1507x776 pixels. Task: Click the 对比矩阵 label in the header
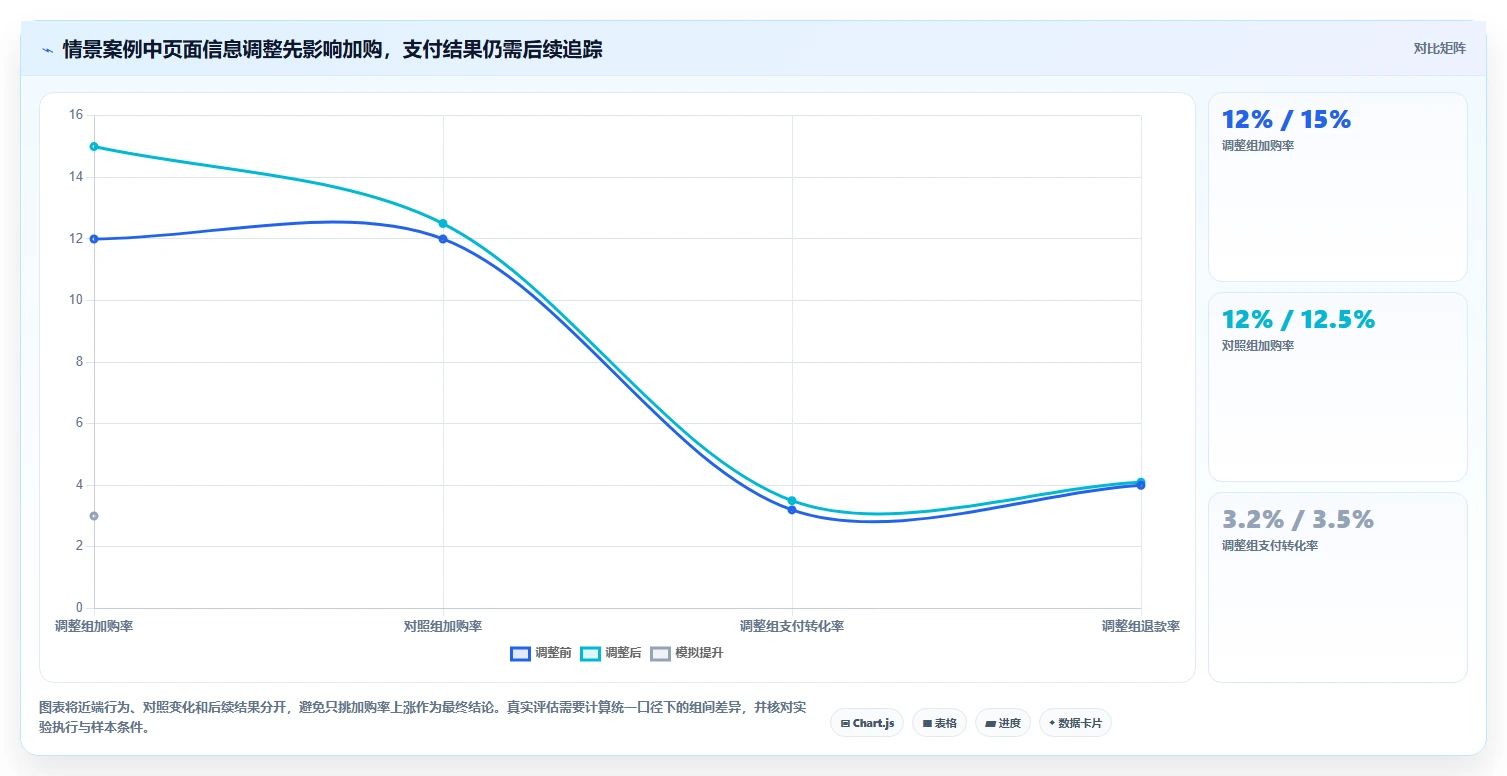tap(1439, 48)
